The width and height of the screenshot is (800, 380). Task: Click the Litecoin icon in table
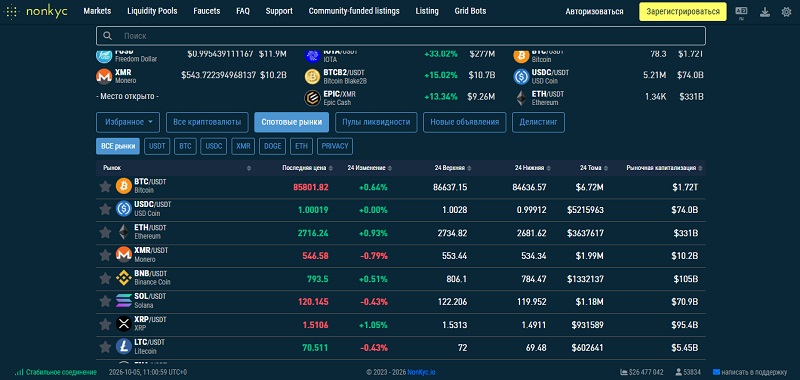click(x=124, y=347)
